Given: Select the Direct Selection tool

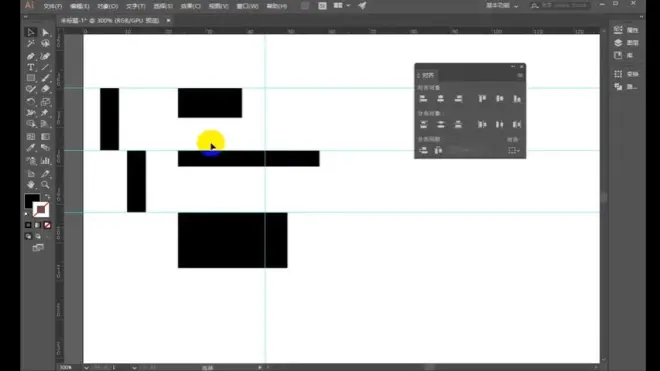Looking at the screenshot, I should point(45,33).
